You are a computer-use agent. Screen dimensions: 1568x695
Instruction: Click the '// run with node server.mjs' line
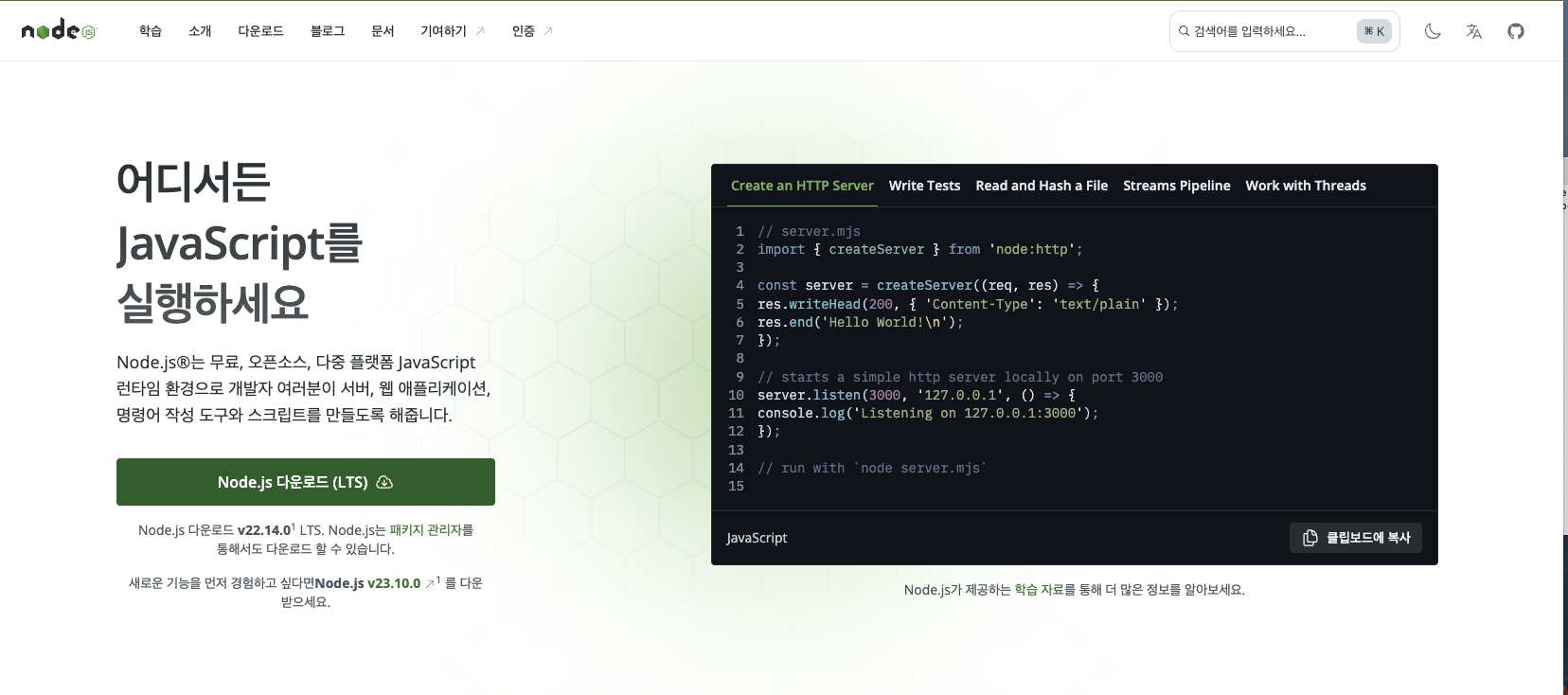[872, 468]
